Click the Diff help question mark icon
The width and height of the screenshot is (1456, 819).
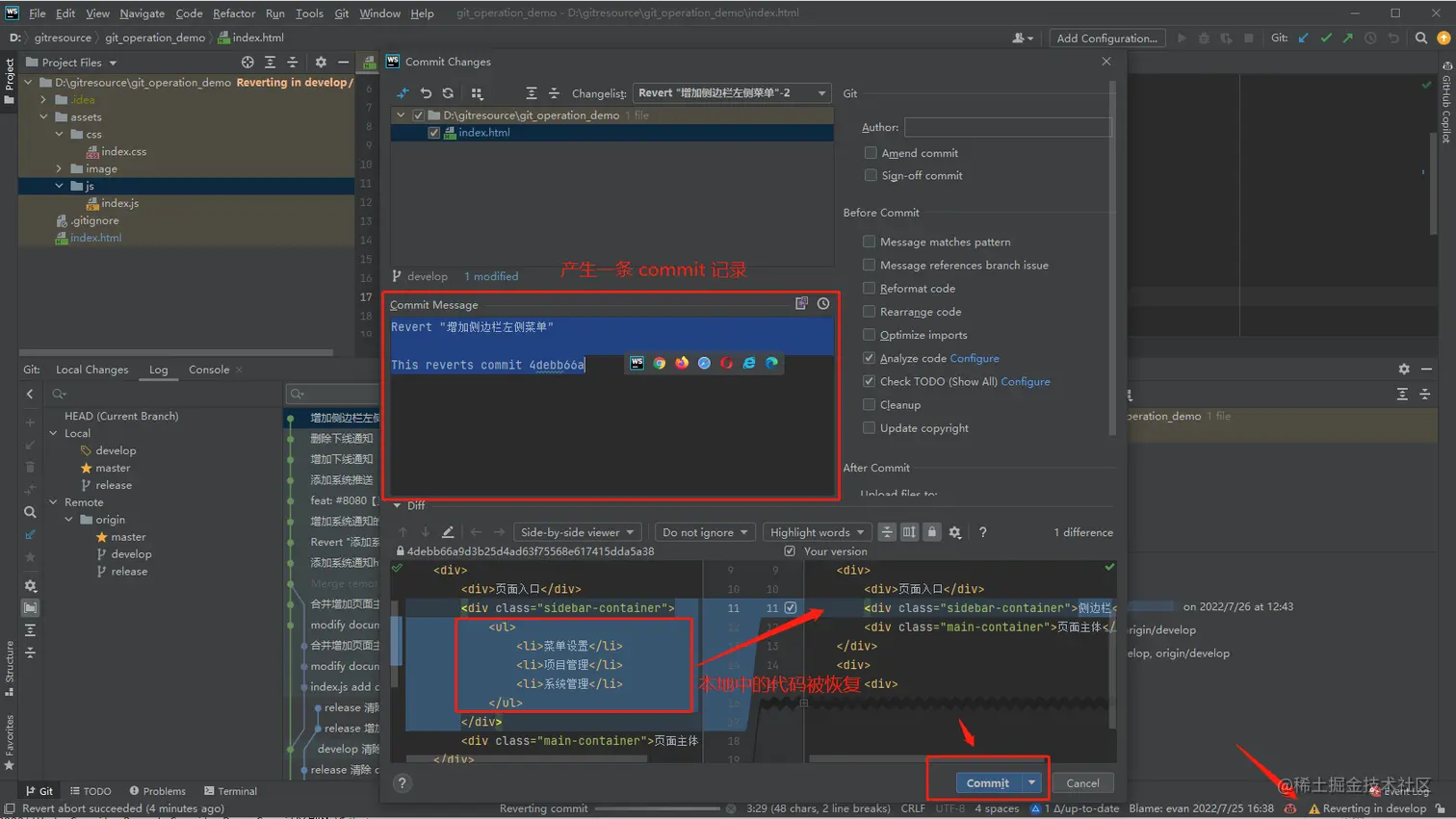(982, 532)
